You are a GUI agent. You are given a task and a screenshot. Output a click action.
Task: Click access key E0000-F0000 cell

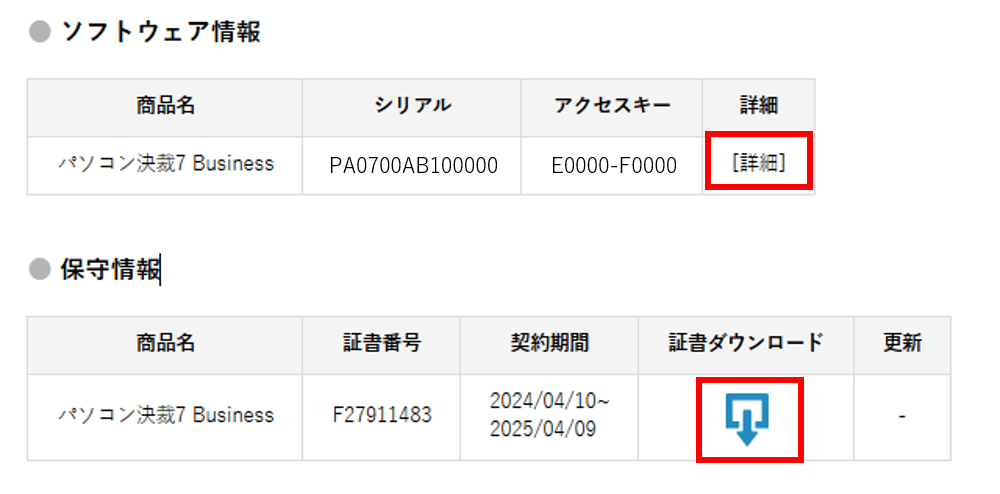tap(614, 166)
